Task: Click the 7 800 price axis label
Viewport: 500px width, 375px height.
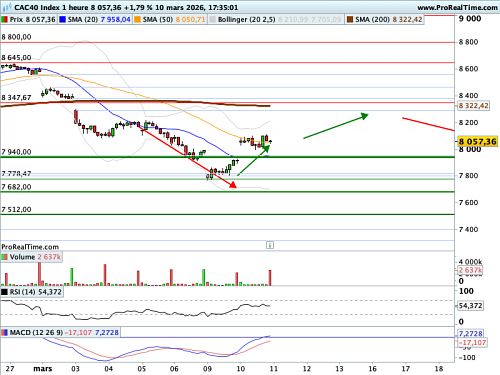Action: [468, 176]
